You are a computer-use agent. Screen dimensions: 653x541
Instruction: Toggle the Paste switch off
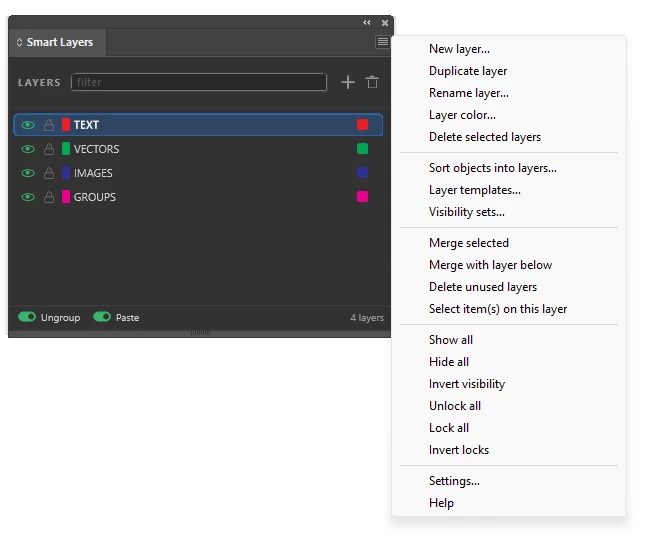(x=102, y=317)
